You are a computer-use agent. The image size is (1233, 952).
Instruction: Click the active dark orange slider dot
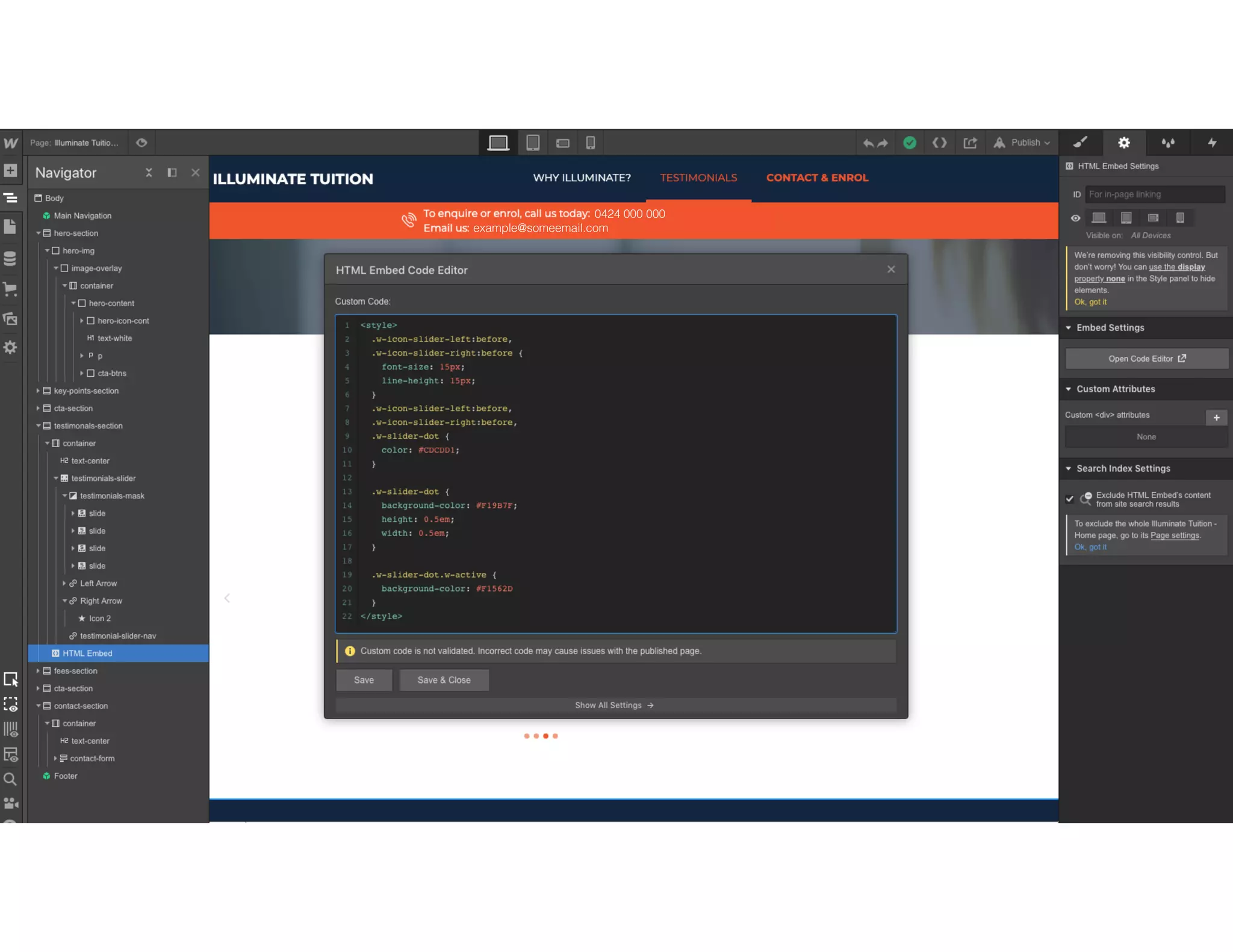point(545,736)
